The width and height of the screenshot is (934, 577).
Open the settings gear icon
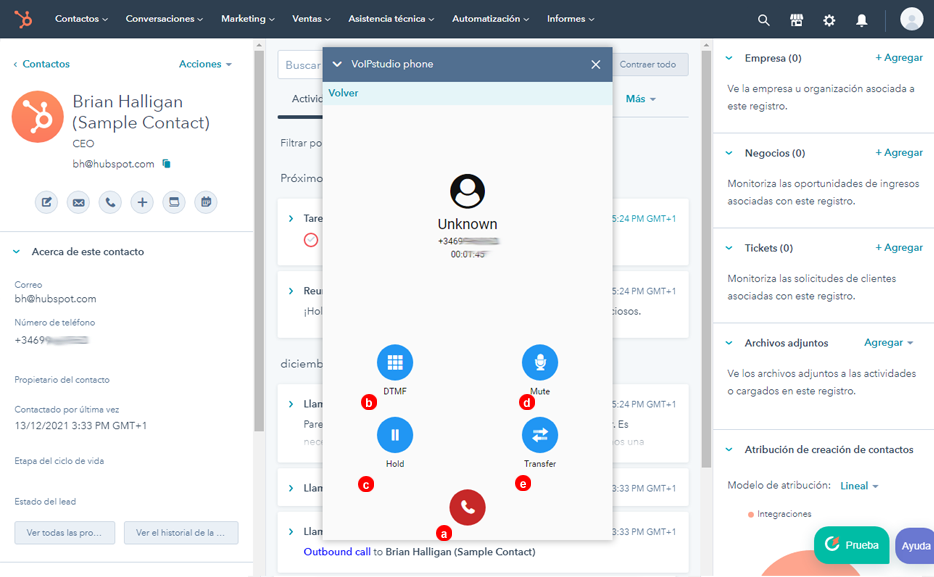(829, 20)
